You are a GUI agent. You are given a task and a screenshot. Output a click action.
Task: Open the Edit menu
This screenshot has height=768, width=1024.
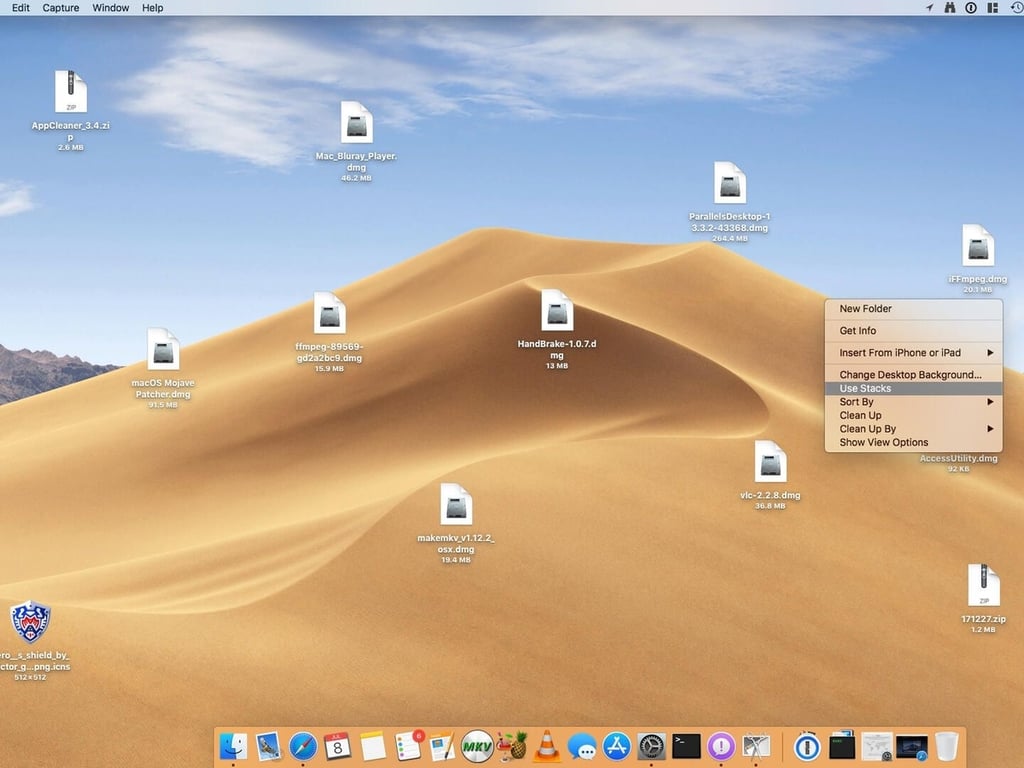pyautogui.click(x=21, y=8)
